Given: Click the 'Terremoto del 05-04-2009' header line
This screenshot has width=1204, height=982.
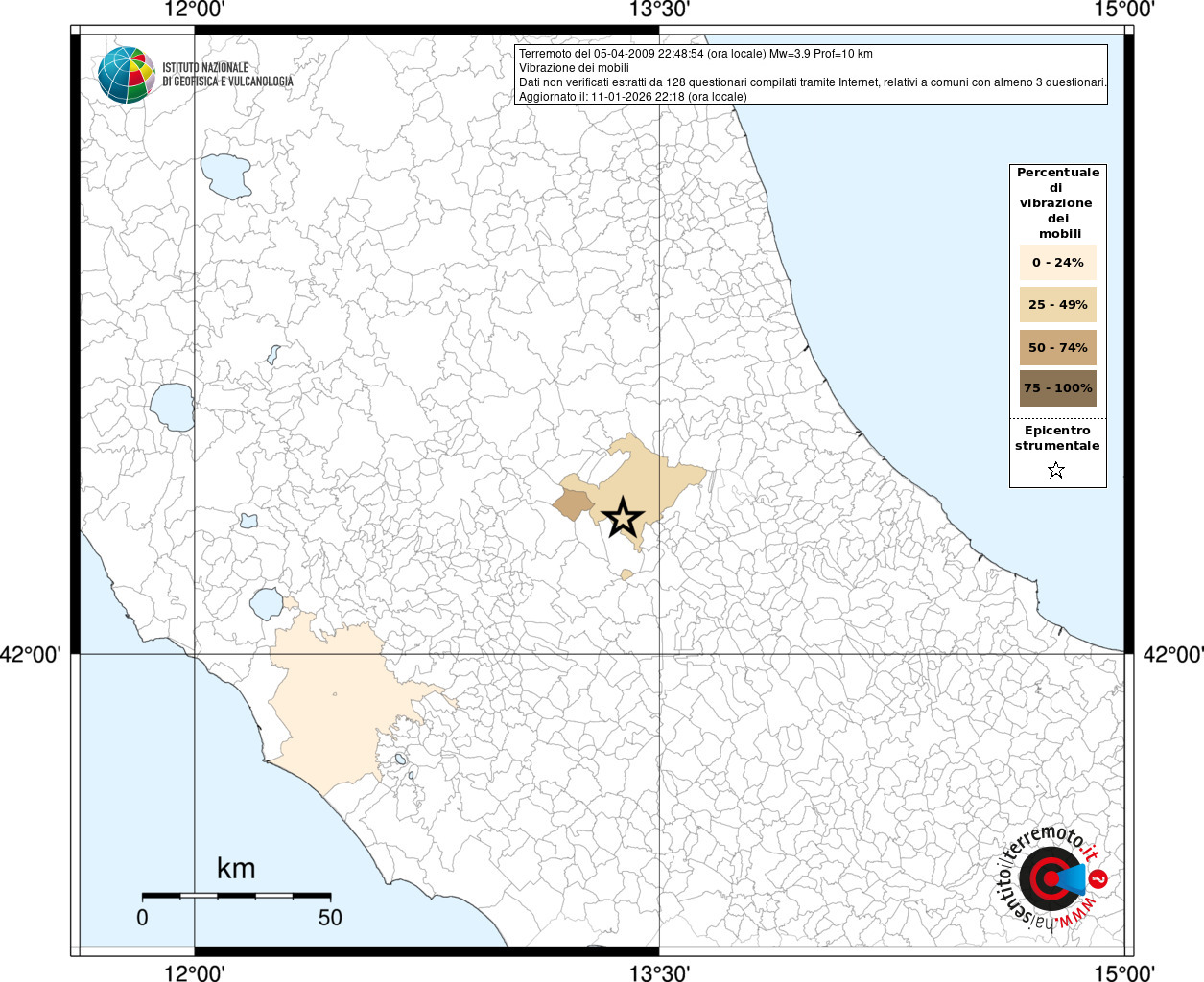Looking at the screenshot, I should click(x=696, y=54).
